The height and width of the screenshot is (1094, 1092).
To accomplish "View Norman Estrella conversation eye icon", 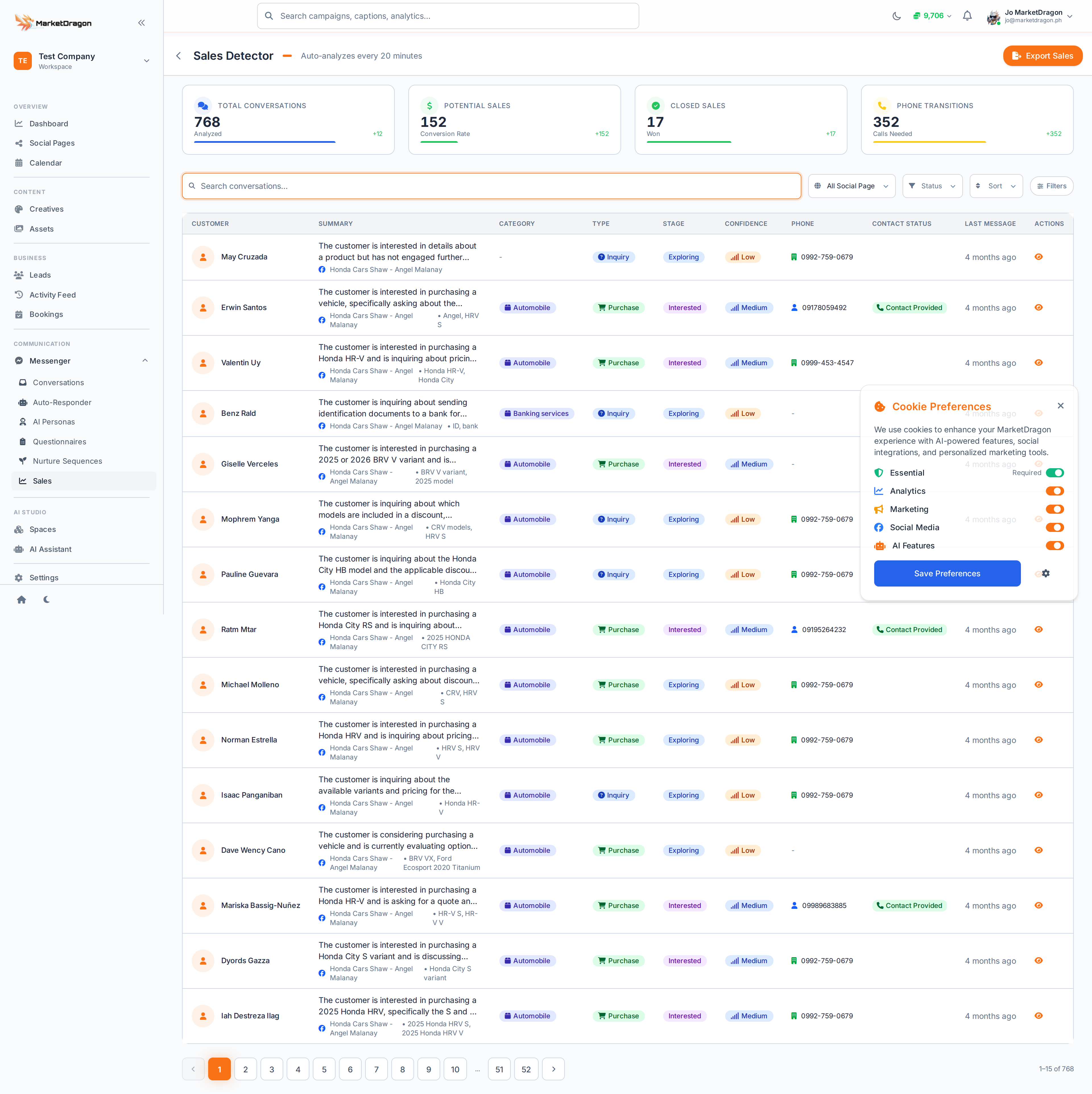I will pyautogui.click(x=1038, y=740).
